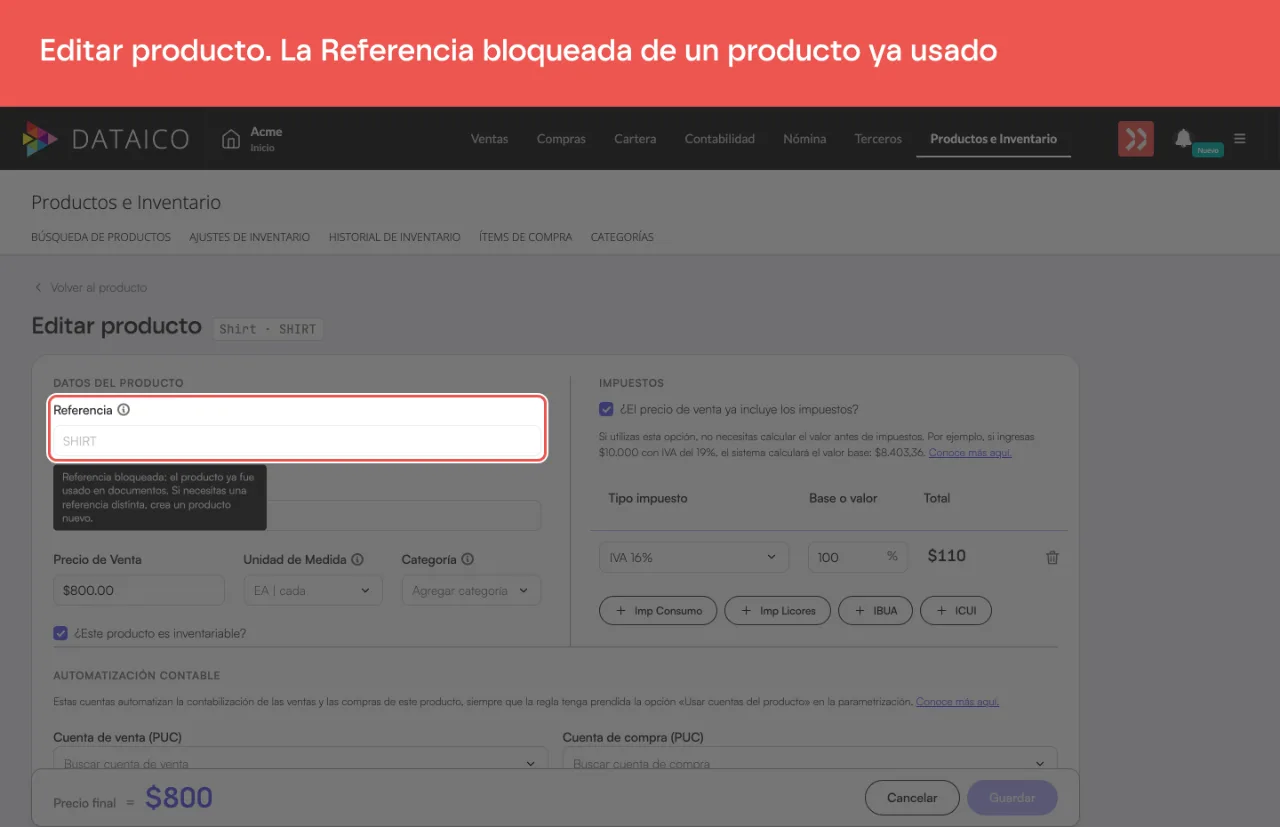Open the Conoce más aquí link under Impuestos
Viewport: 1280px width, 827px height.
970,453
